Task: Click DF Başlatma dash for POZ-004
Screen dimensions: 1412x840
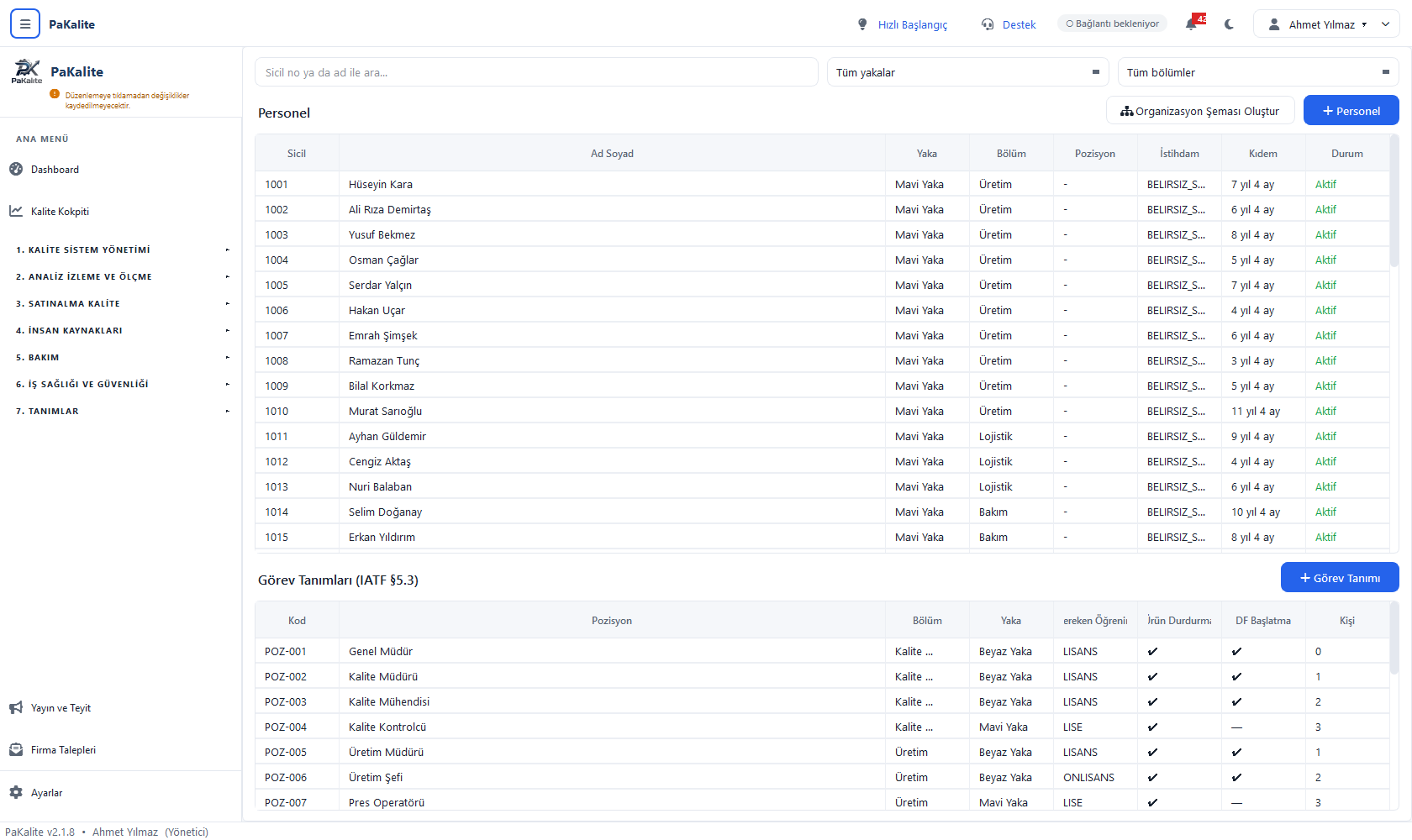Action: click(x=1236, y=727)
